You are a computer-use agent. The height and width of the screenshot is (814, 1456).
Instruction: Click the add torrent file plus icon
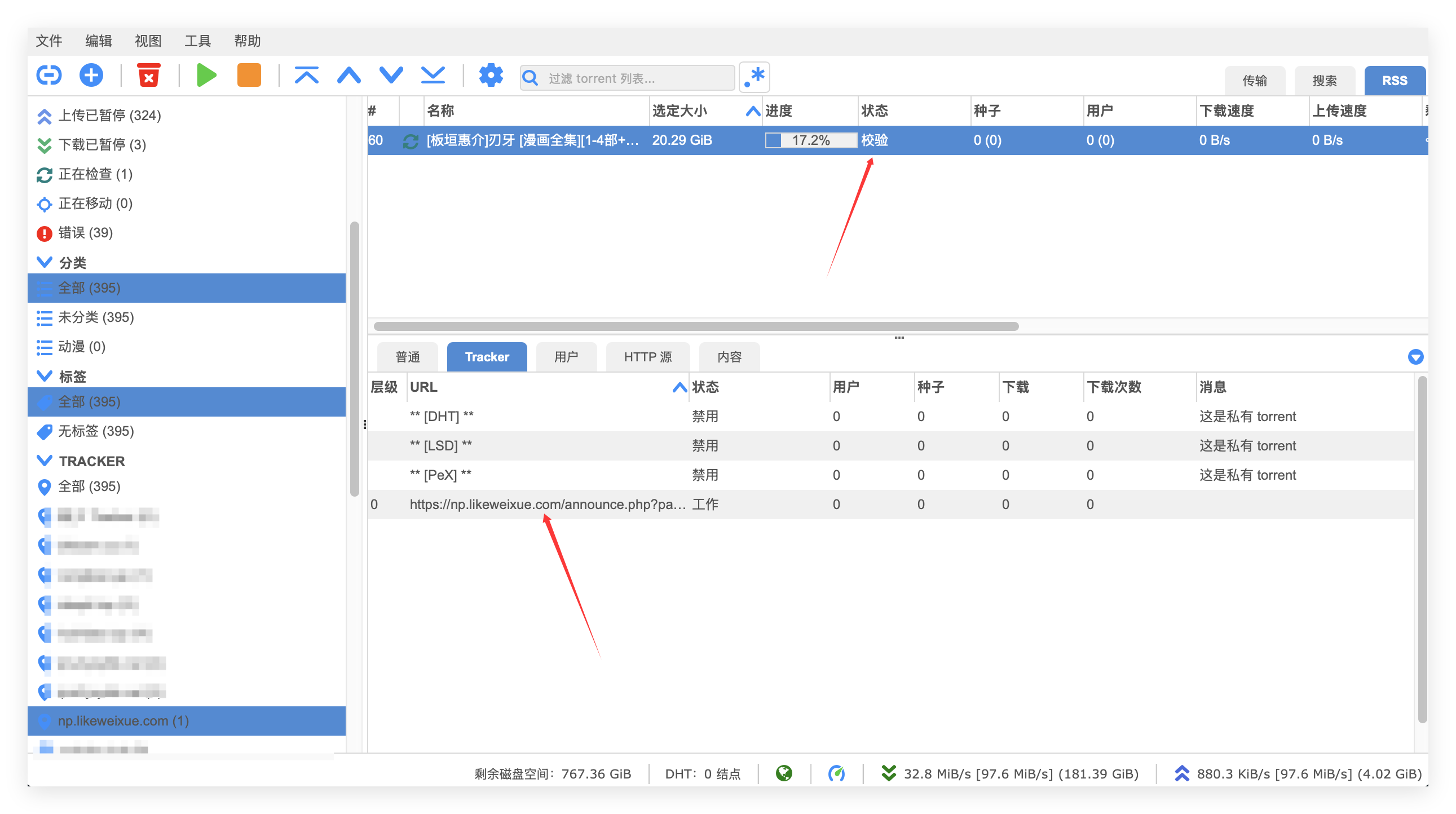point(91,75)
